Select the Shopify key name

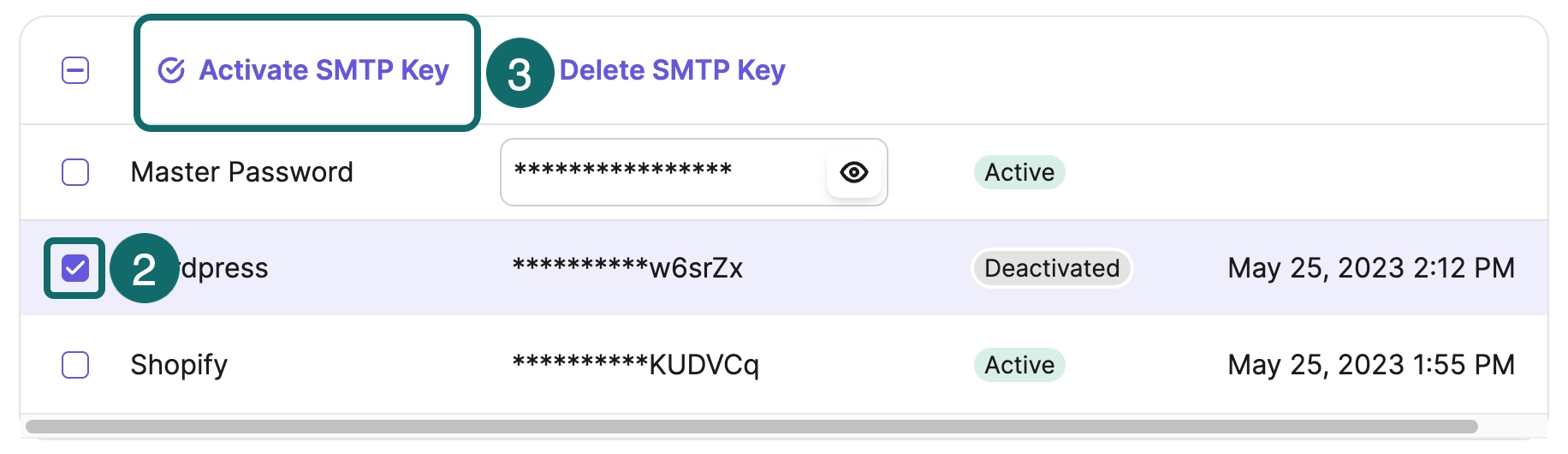pos(179,365)
